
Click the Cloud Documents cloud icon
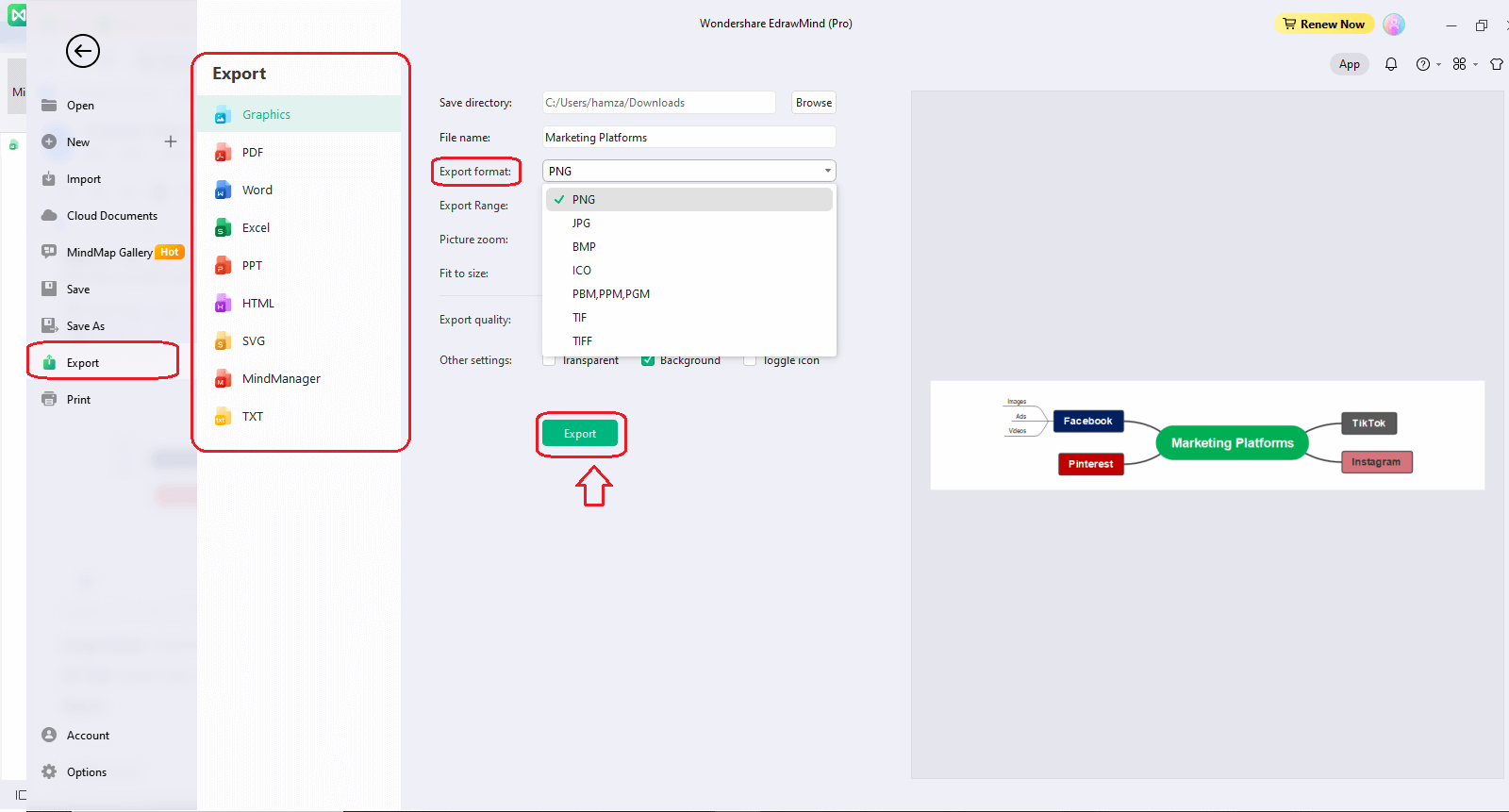tap(49, 215)
